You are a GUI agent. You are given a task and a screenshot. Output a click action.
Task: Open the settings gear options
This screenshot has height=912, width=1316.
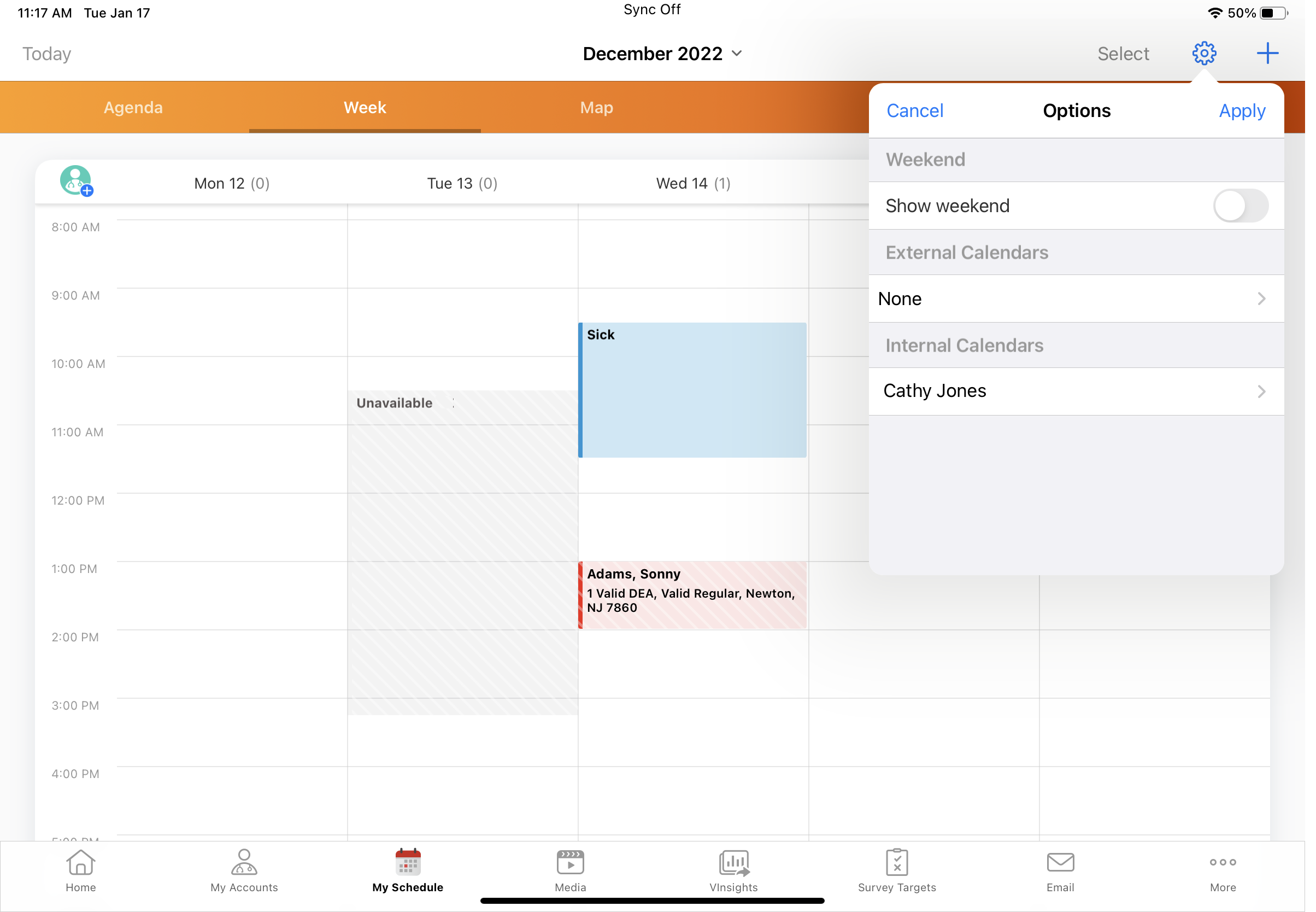tap(1203, 53)
